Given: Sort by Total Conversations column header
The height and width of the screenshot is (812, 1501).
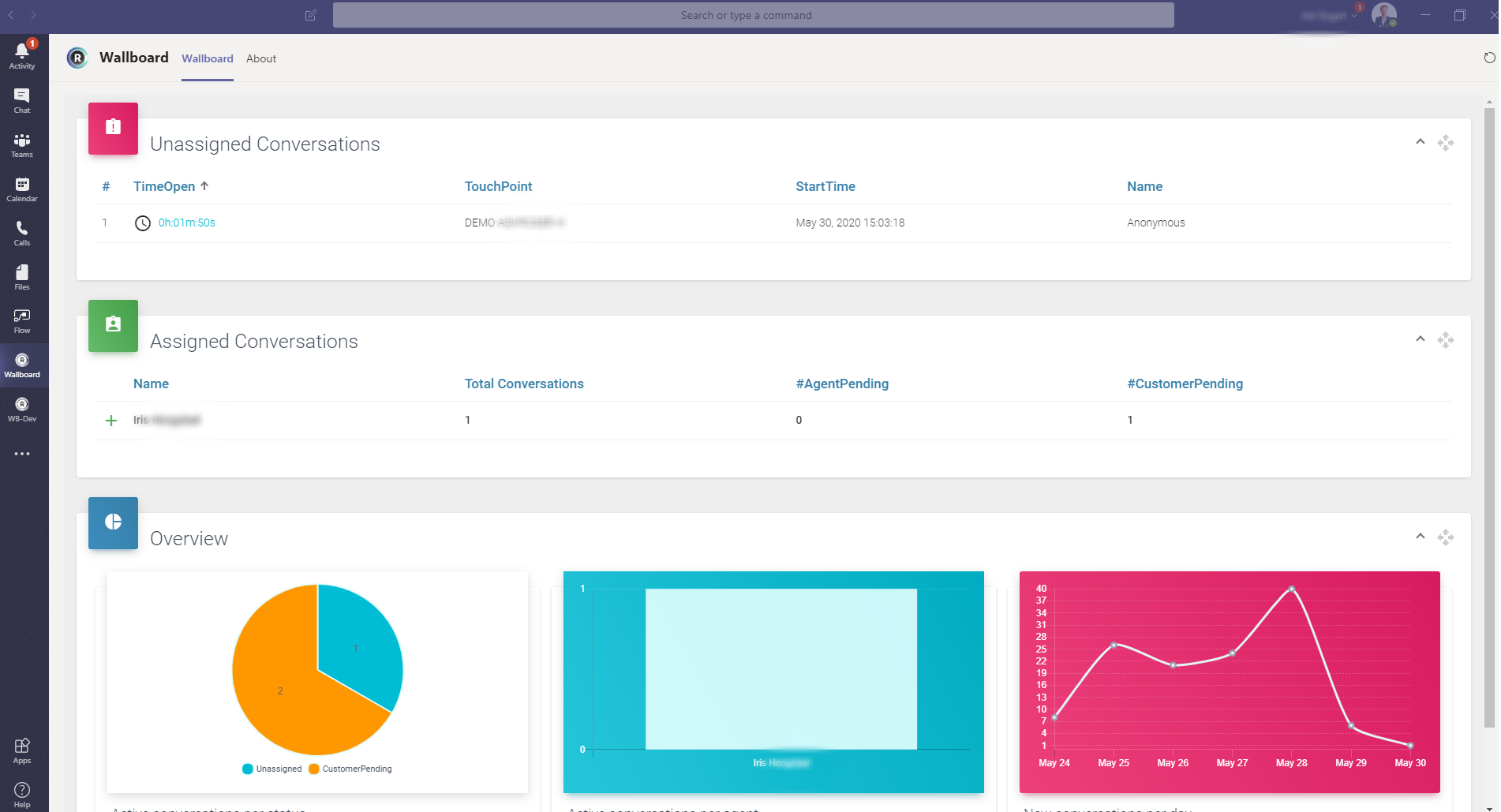Looking at the screenshot, I should click(x=524, y=384).
